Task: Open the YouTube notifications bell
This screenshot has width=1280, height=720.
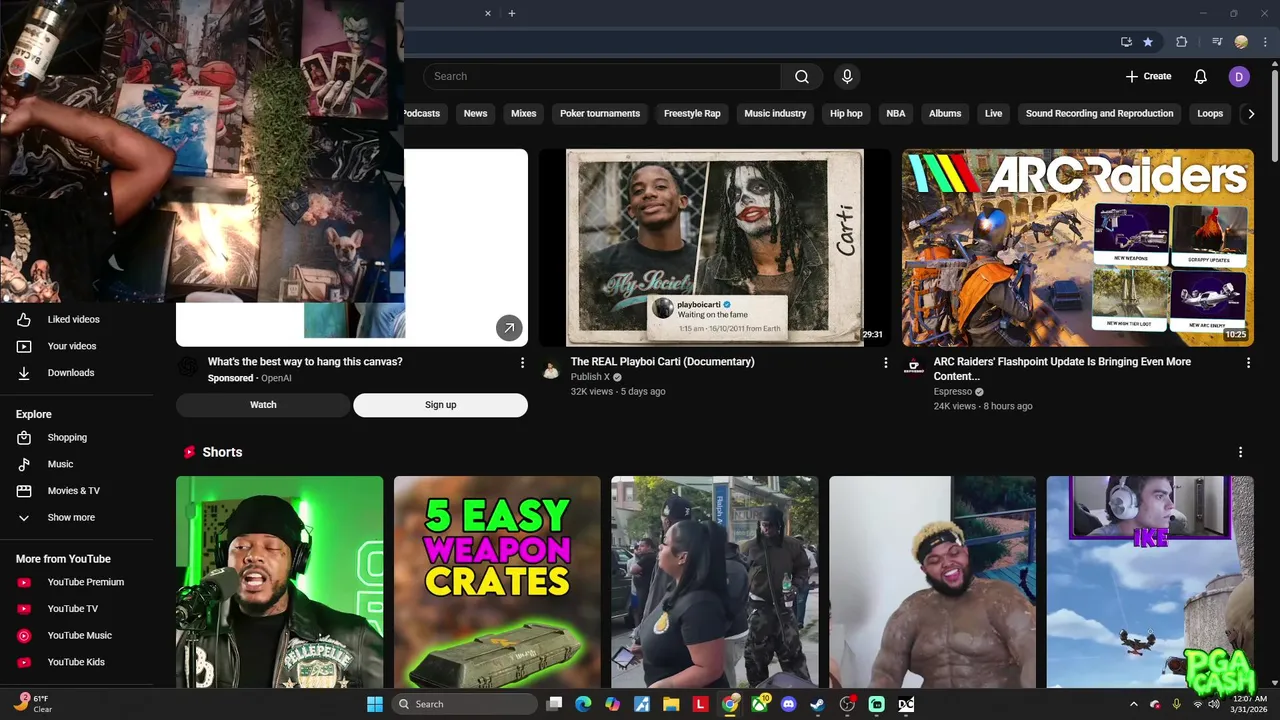Action: click(x=1200, y=77)
